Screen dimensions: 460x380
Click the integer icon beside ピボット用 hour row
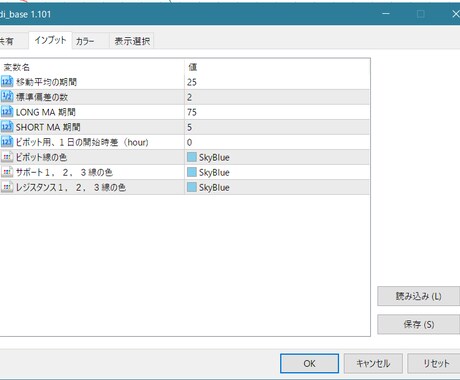(x=7, y=142)
